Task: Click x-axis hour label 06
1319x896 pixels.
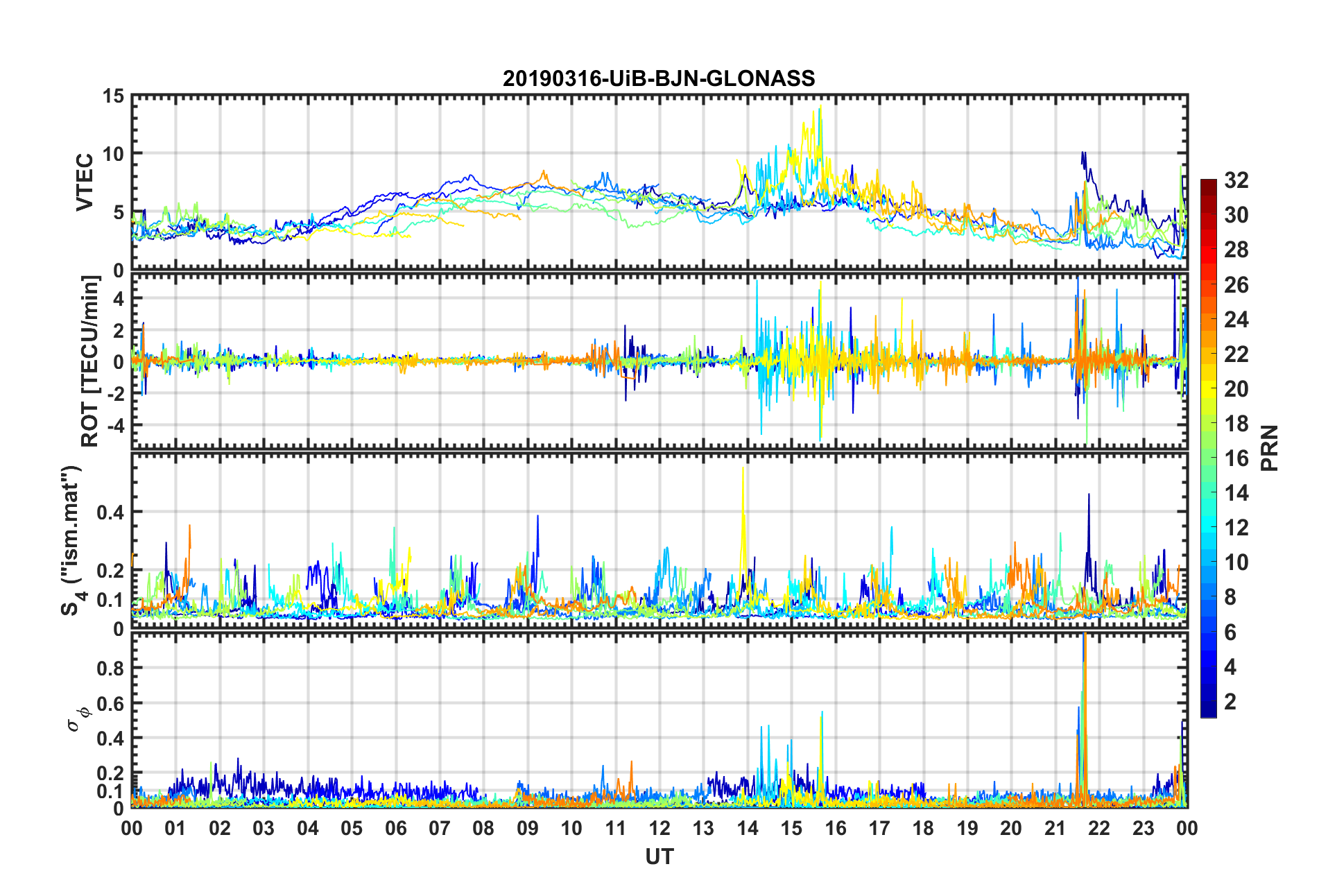Action: (396, 828)
